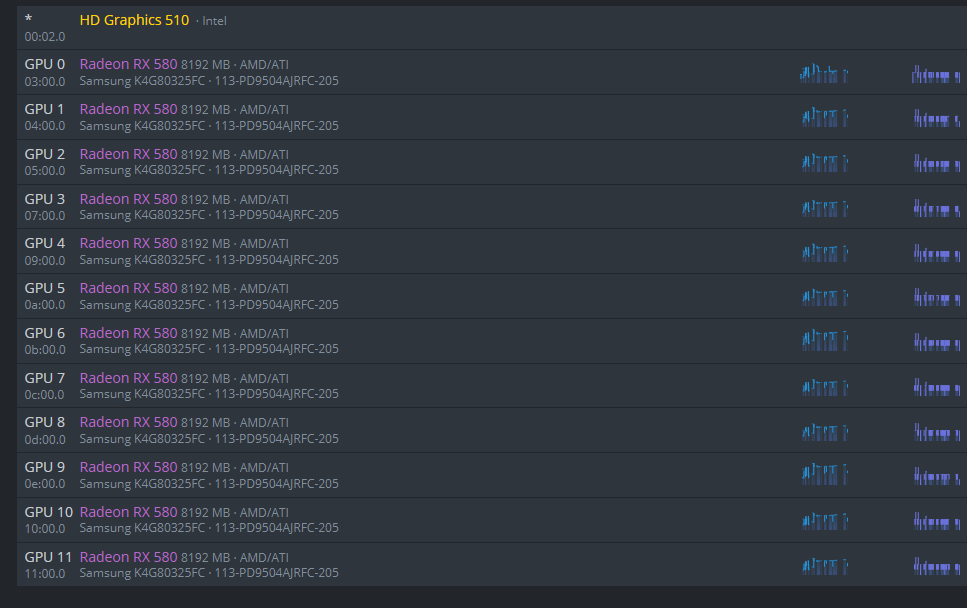
Task: Open the blue sparkline graph for GPU 0
Action: click(x=824, y=74)
